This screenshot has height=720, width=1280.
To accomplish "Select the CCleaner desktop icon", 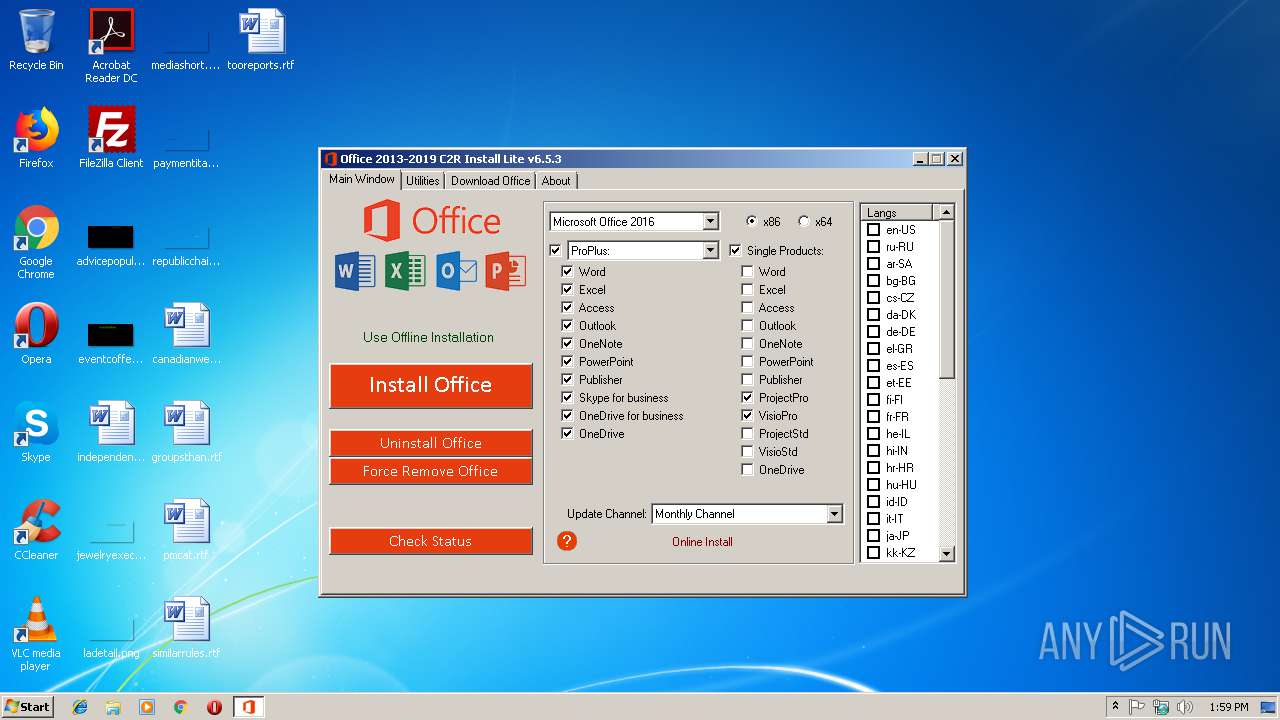I will pos(36,530).
